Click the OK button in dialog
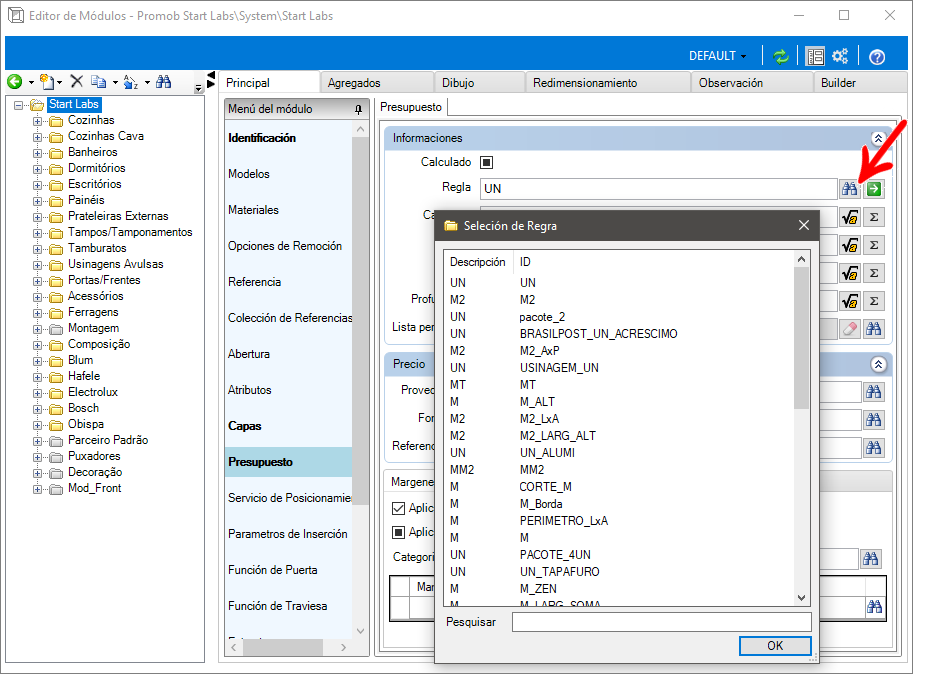 tap(775, 646)
